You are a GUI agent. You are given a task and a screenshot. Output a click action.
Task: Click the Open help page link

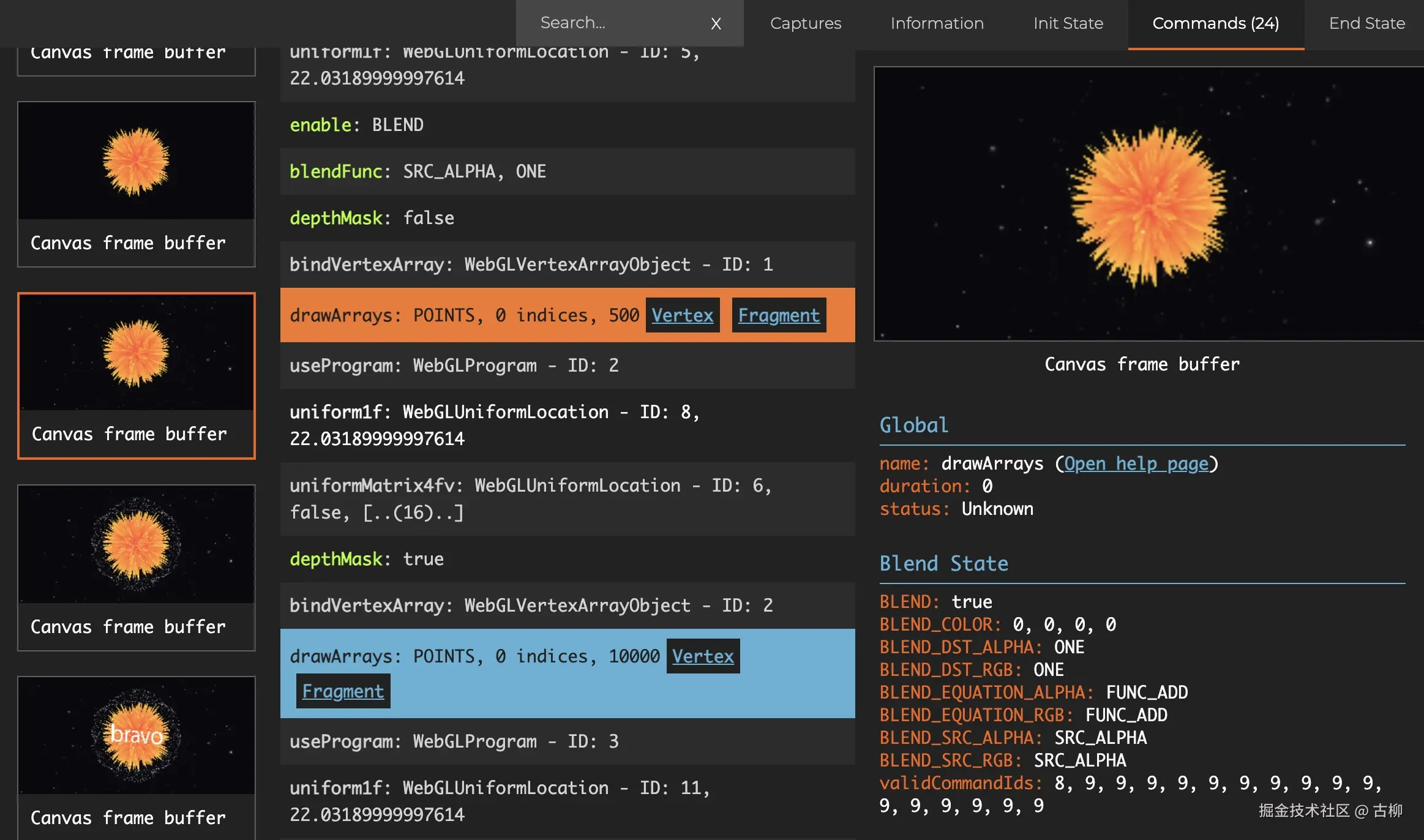(x=1136, y=463)
